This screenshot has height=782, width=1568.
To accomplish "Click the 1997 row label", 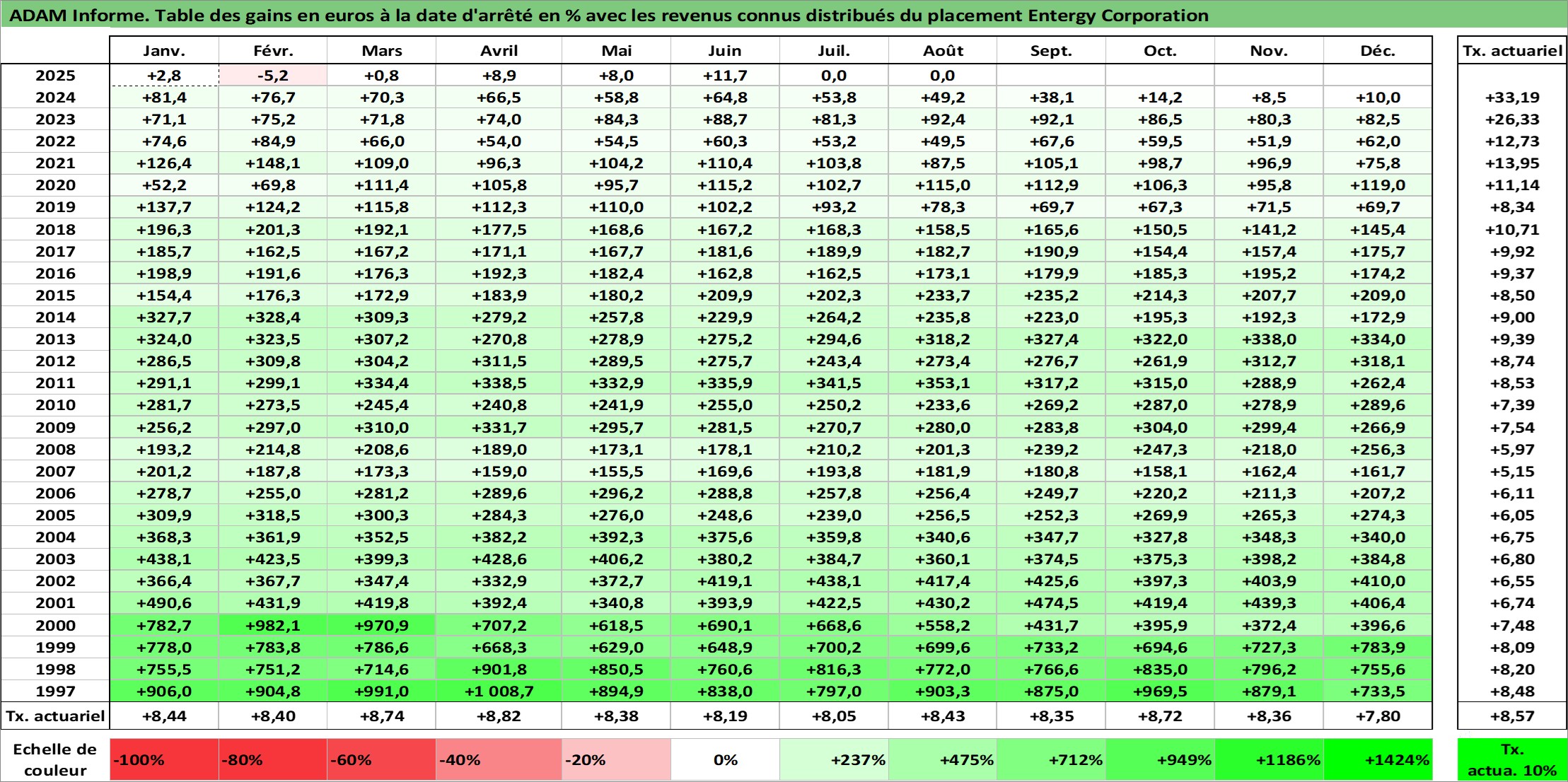I will 55,691.
